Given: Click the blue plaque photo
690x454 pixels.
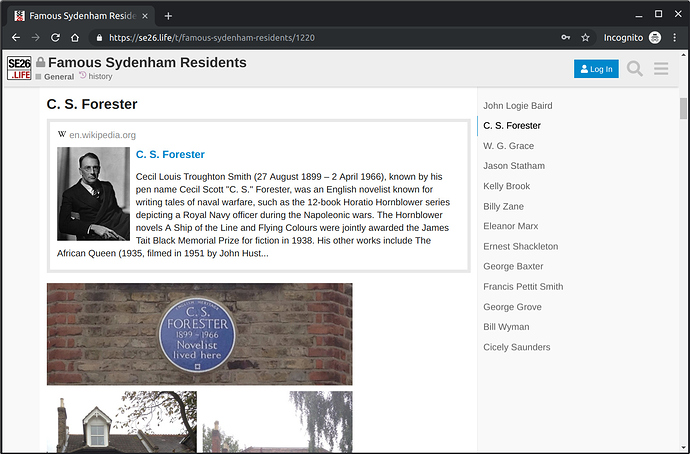Looking at the screenshot, I should point(199,334).
